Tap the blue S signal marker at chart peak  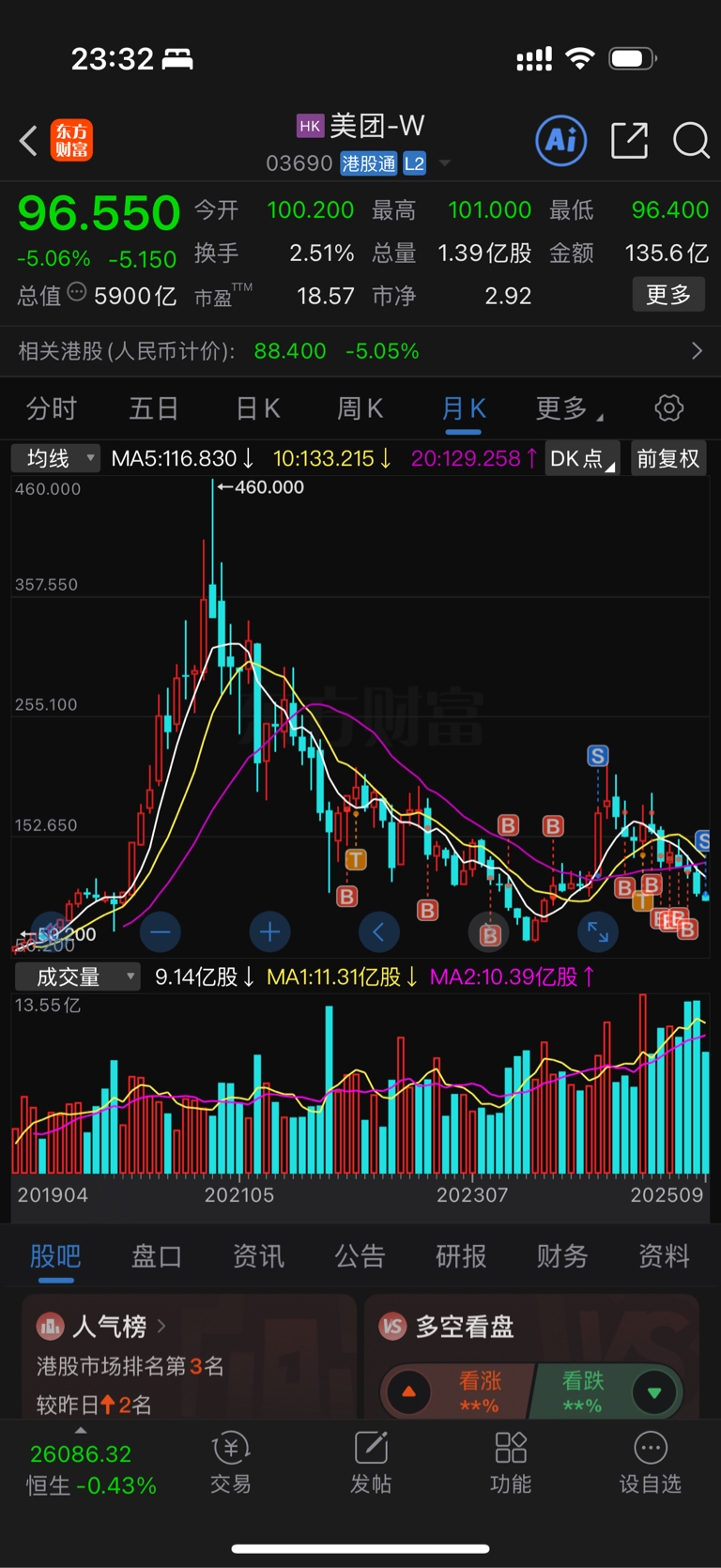click(598, 755)
